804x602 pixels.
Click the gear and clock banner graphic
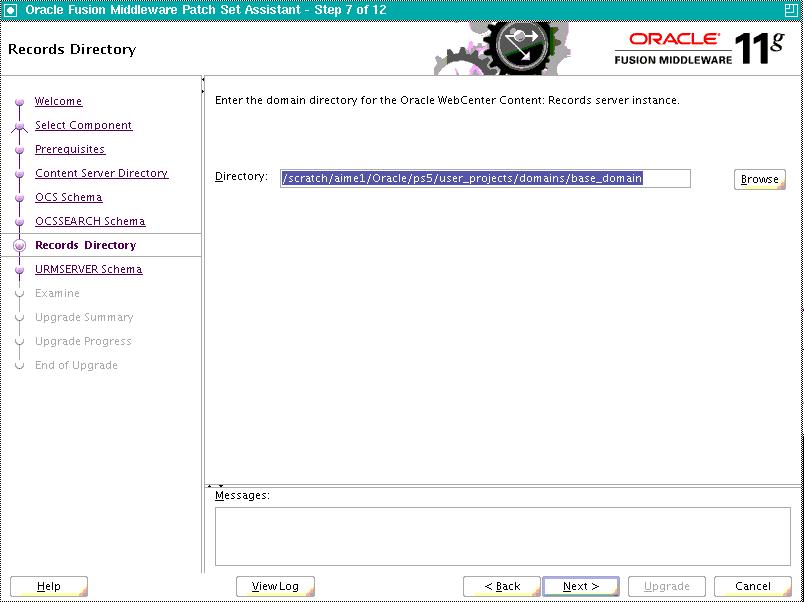(x=501, y=48)
